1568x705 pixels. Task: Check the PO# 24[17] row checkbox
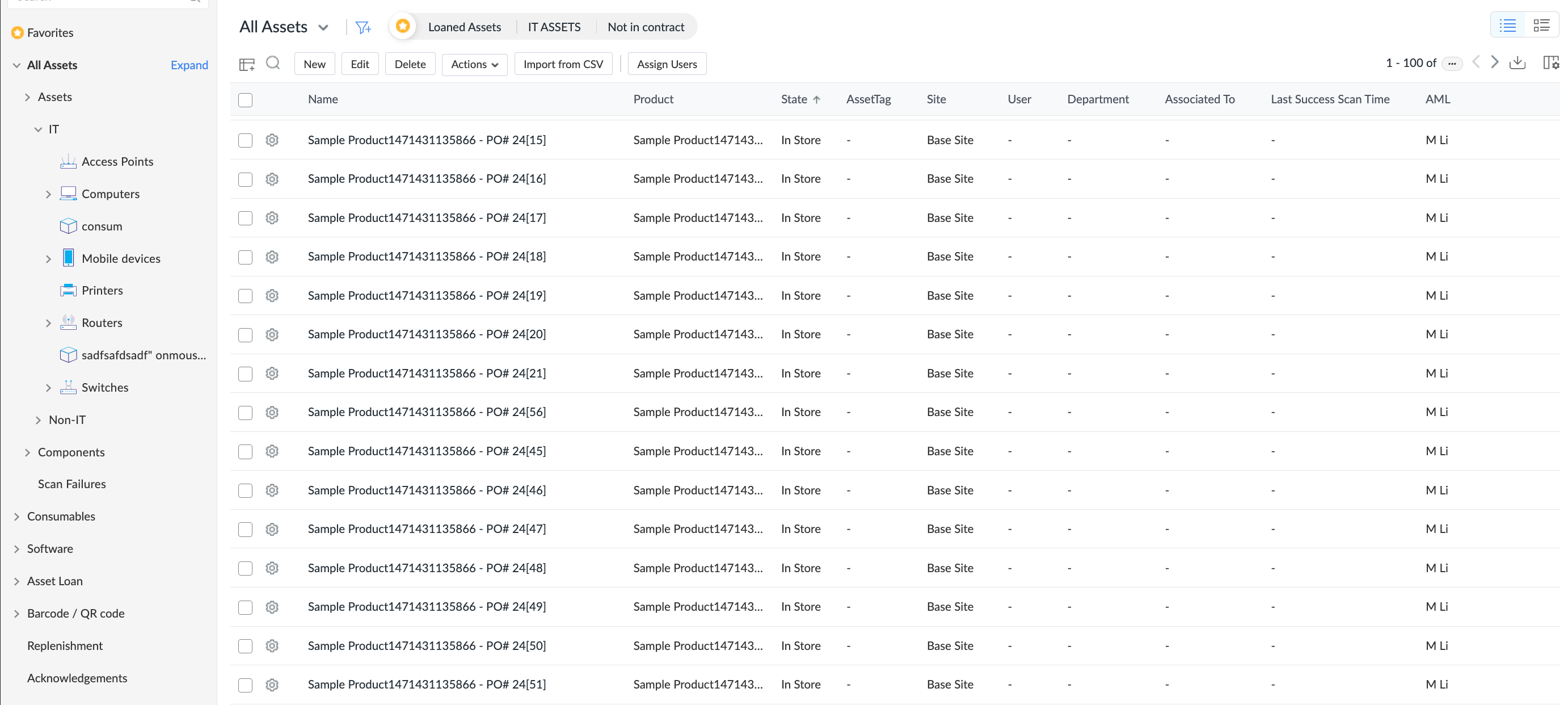245,218
